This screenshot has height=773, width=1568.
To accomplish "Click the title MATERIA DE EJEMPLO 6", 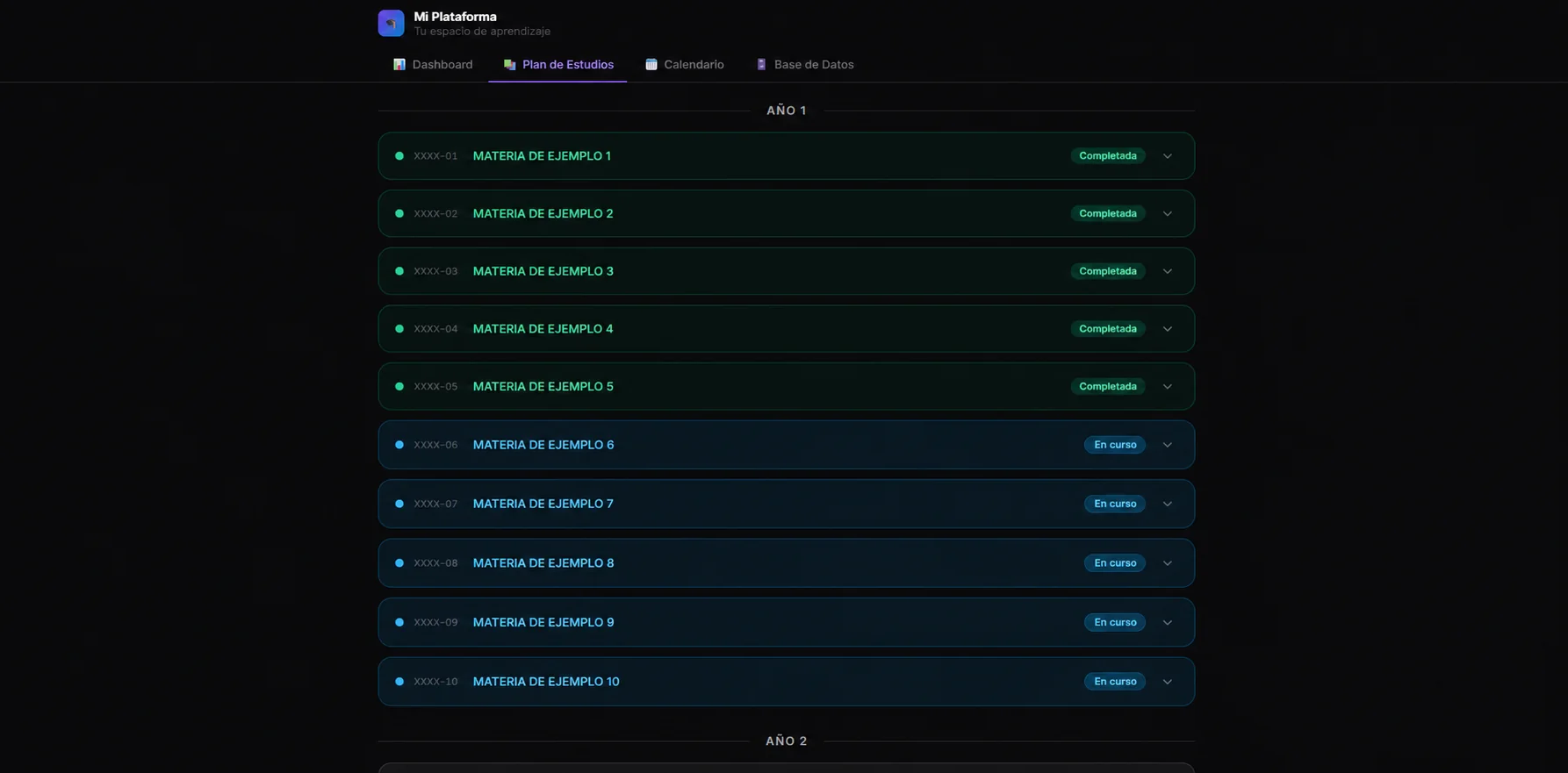I will (x=543, y=445).
